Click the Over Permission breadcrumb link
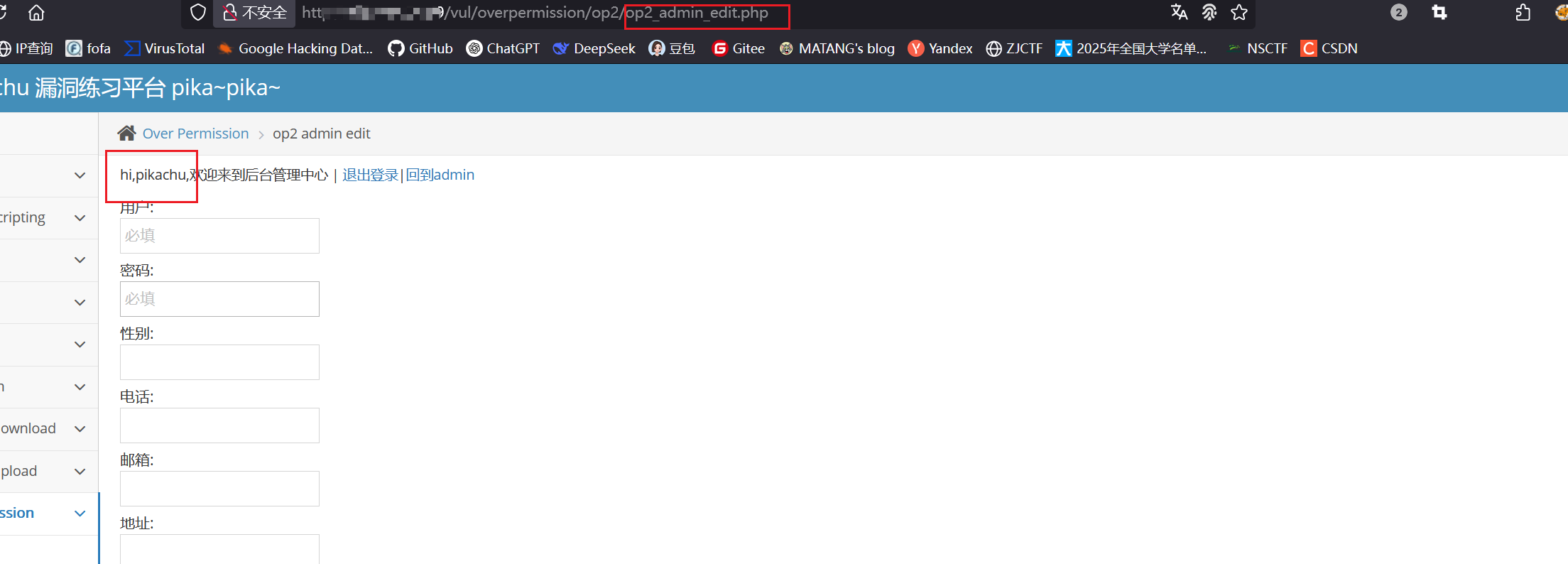 195,134
